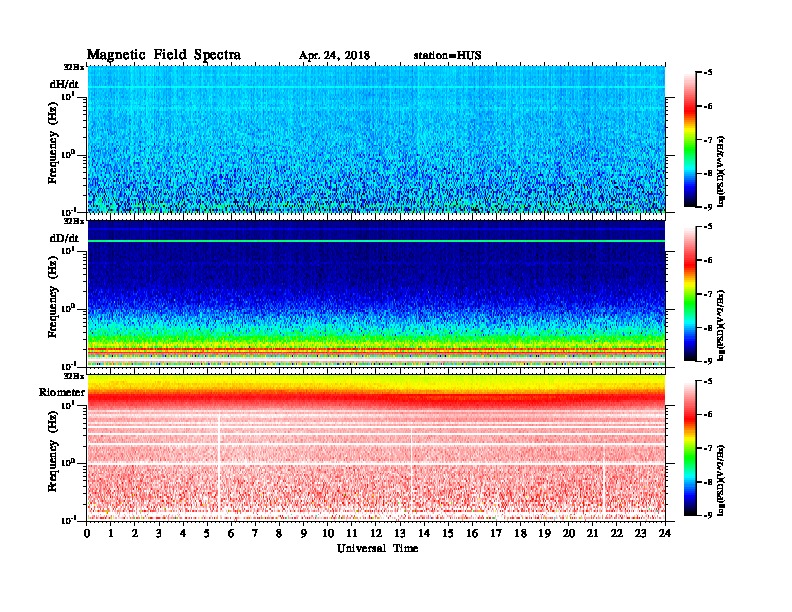Image resolution: width=792 pixels, height=612 pixels.
Task: Click the "32Hz" label atop the Riometer panel
Action: 74,376
